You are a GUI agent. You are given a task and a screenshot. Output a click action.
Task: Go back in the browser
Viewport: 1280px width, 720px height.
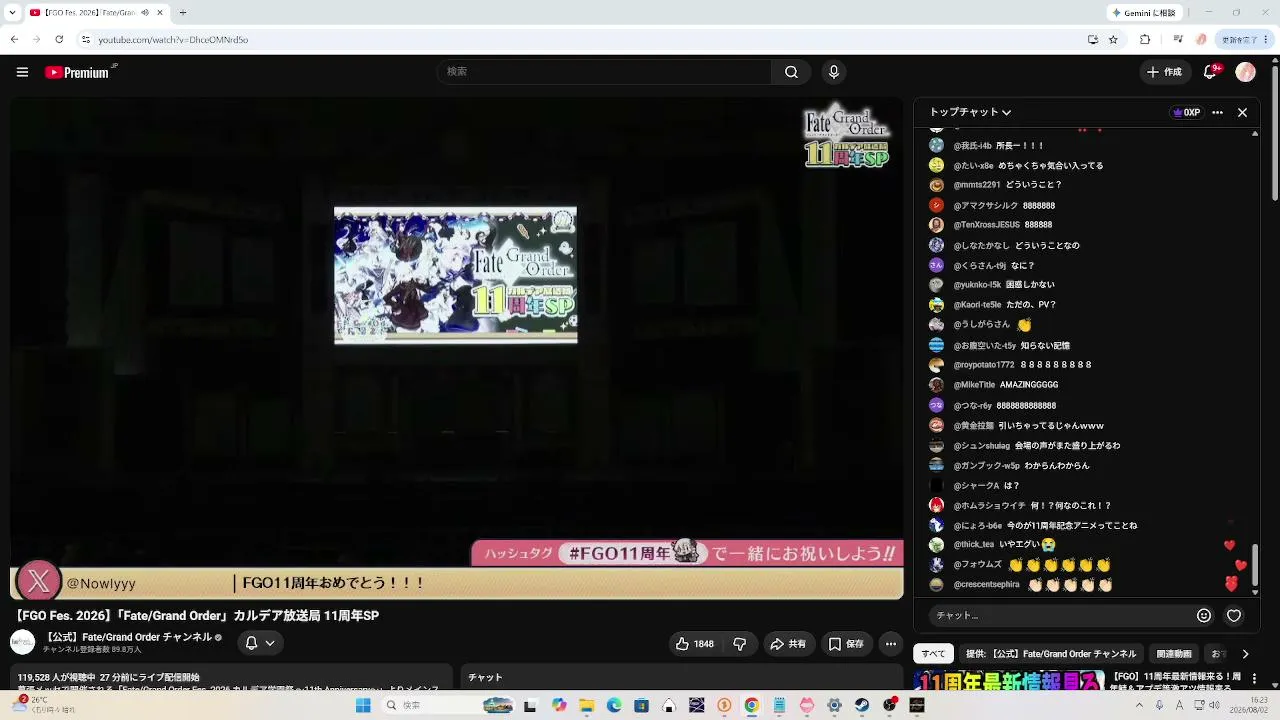pyautogui.click(x=14, y=40)
